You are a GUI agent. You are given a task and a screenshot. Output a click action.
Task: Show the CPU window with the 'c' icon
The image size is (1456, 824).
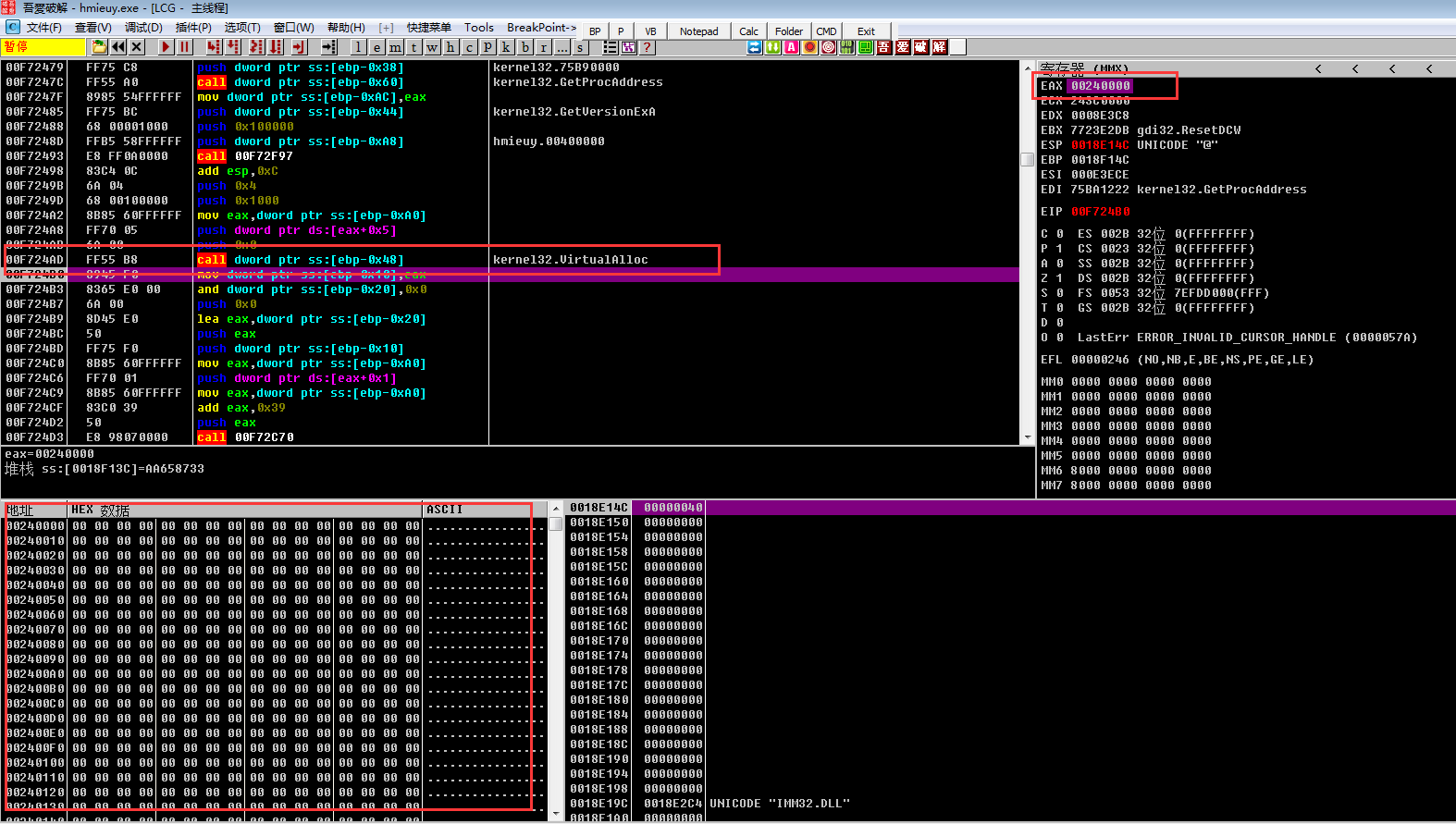[x=470, y=47]
